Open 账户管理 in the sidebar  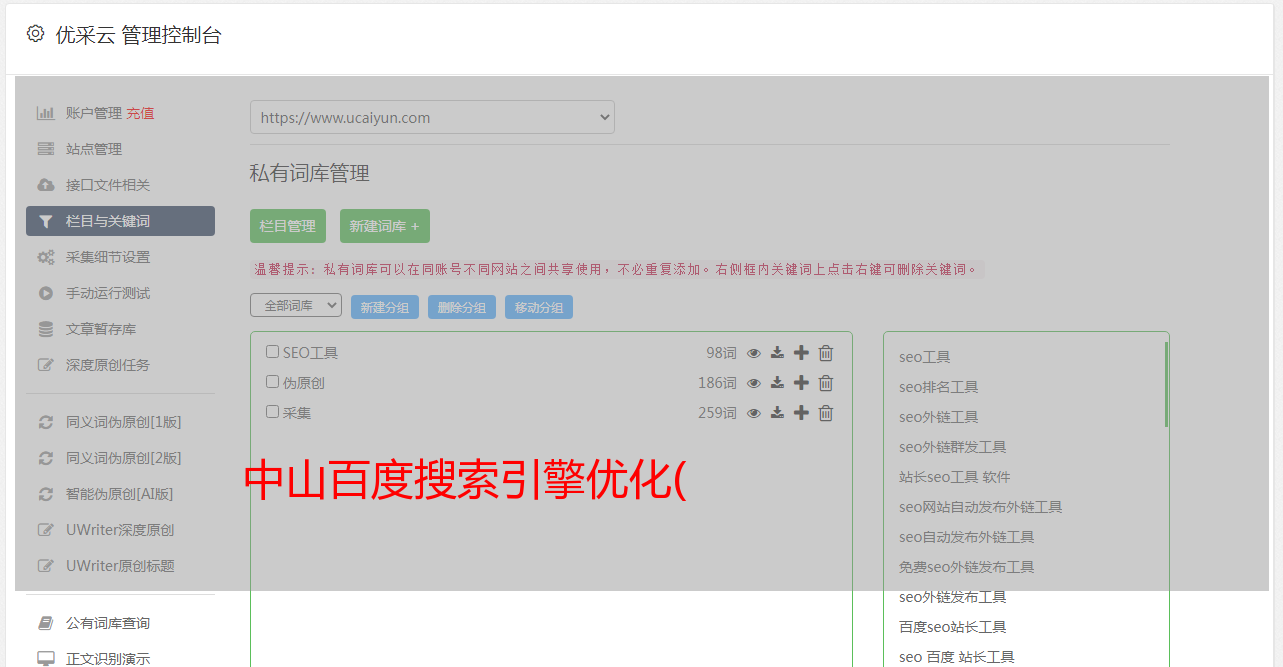tap(94, 113)
